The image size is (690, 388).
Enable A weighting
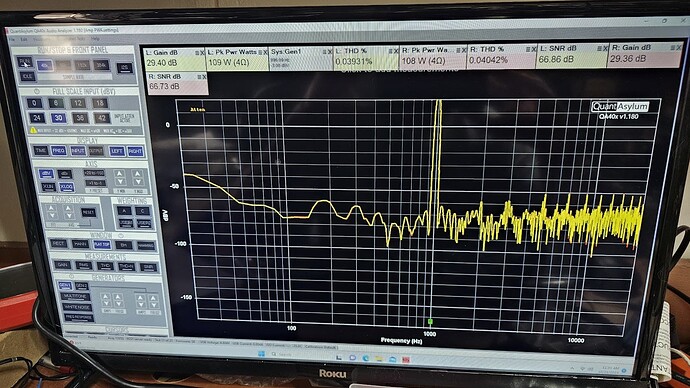[x=125, y=211]
